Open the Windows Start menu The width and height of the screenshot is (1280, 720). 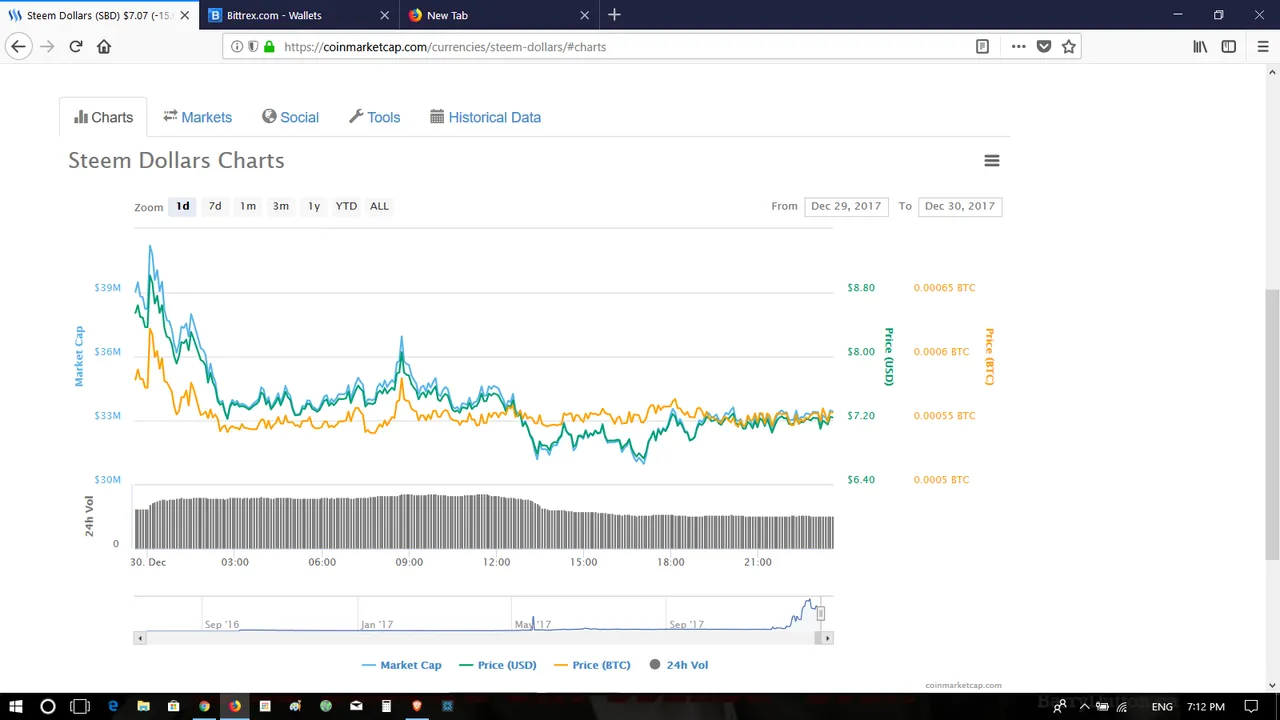point(16,706)
